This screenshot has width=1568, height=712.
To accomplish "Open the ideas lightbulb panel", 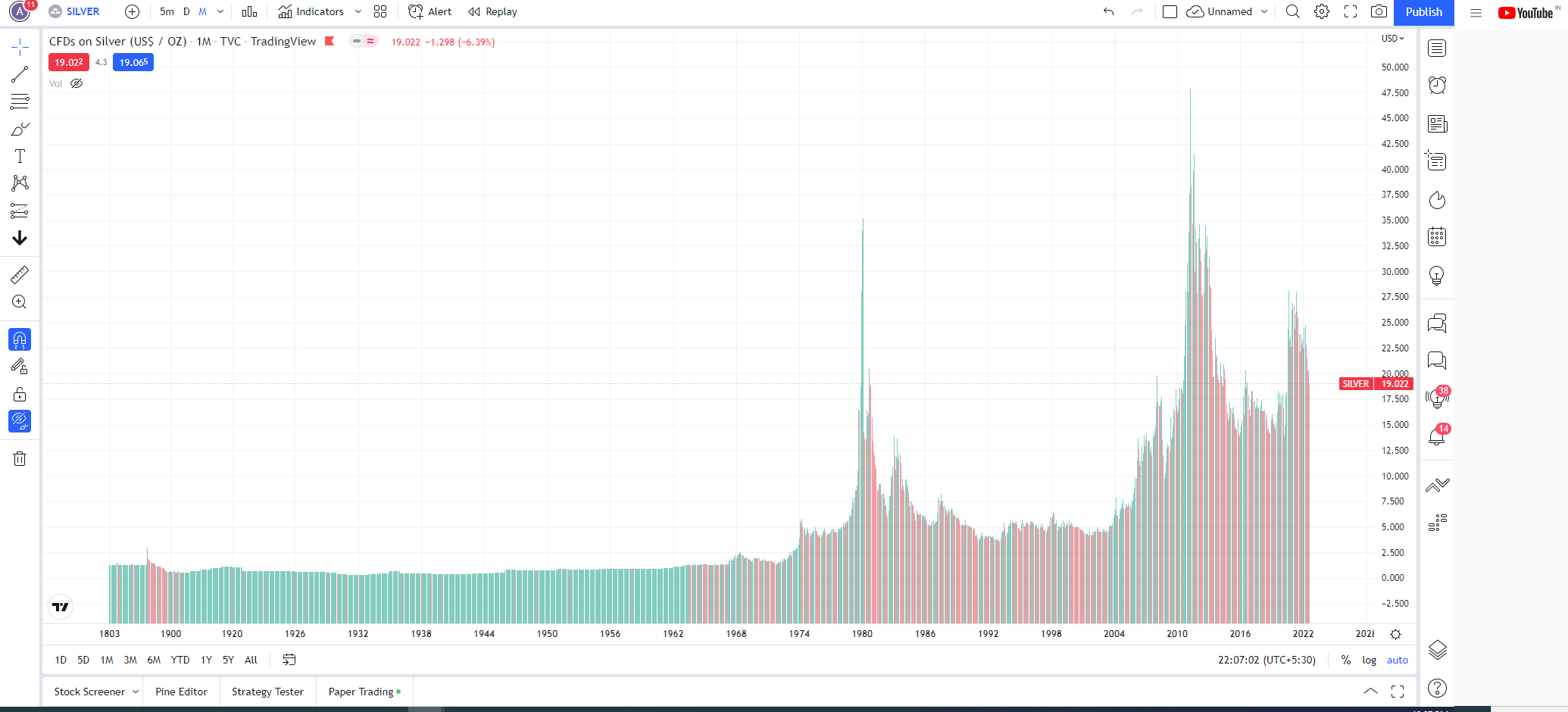I will pyautogui.click(x=1437, y=276).
